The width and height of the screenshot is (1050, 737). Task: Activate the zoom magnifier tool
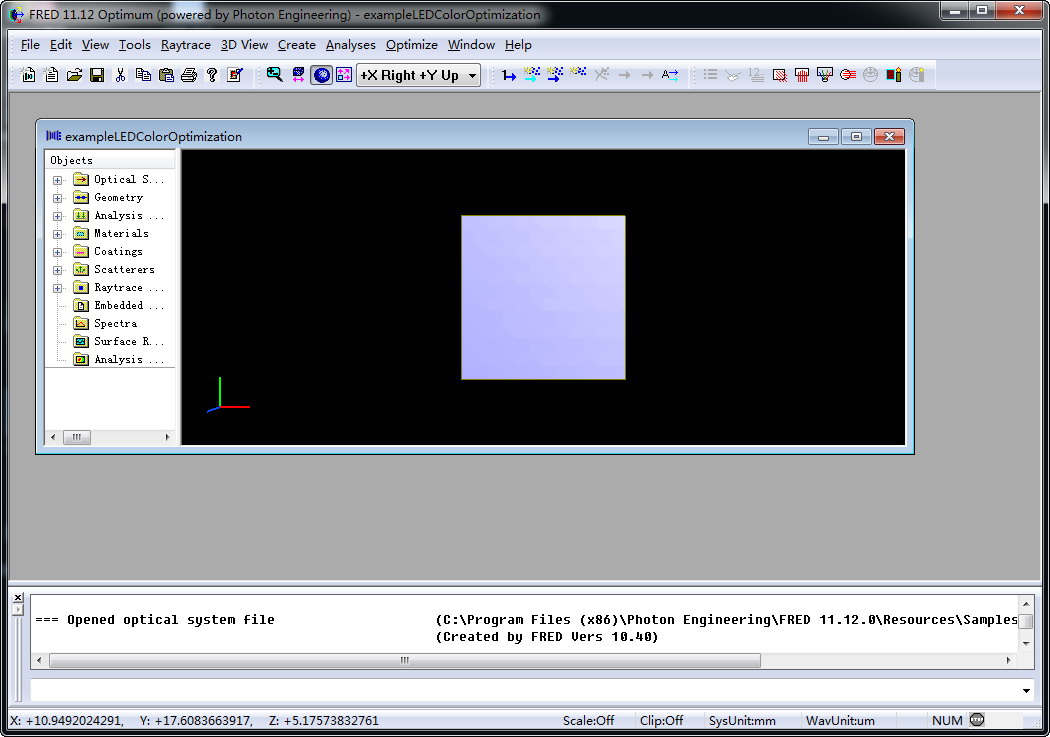point(275,75)
